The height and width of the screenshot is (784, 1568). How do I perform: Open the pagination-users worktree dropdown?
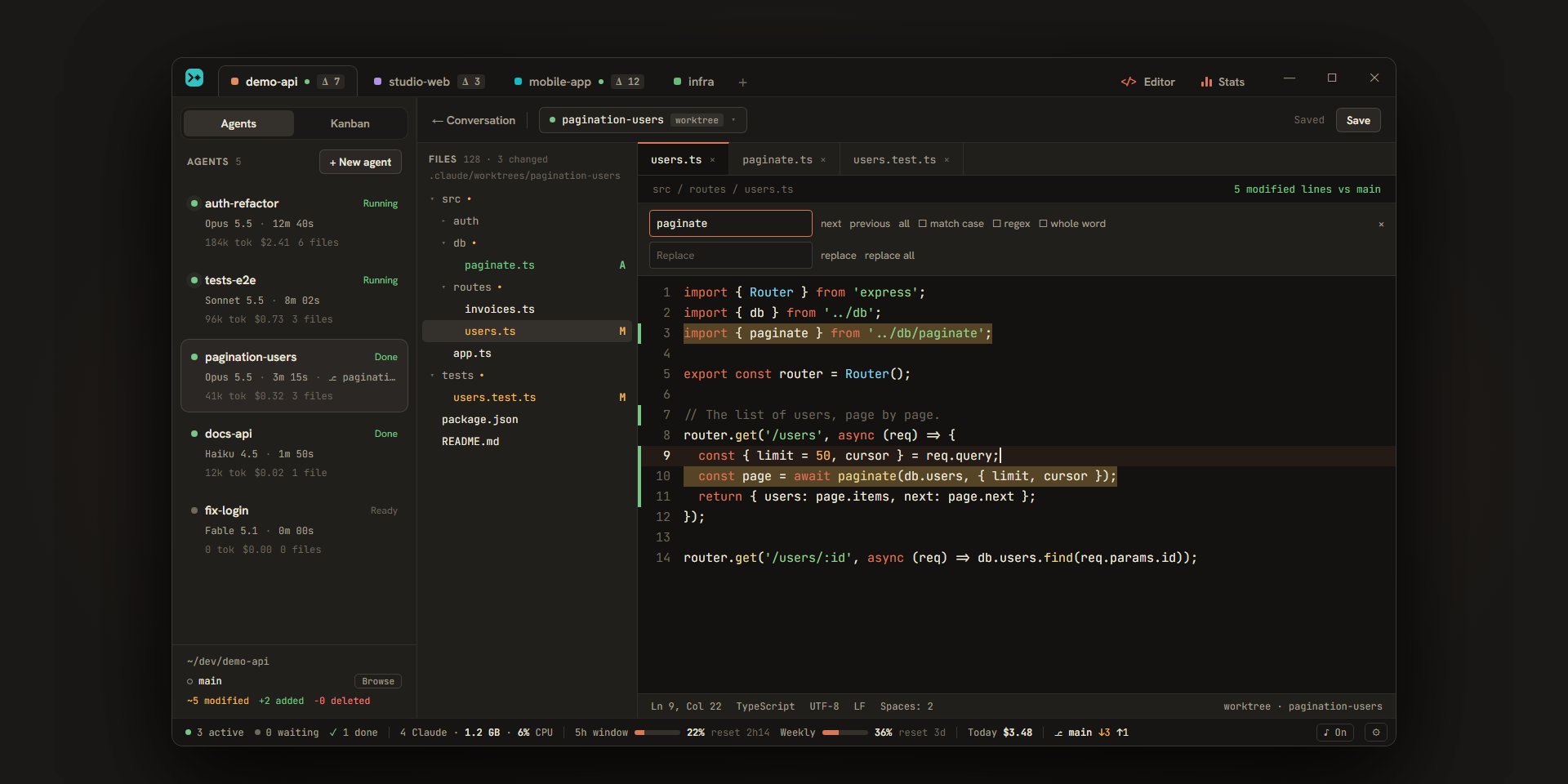[x=643, y=120]
